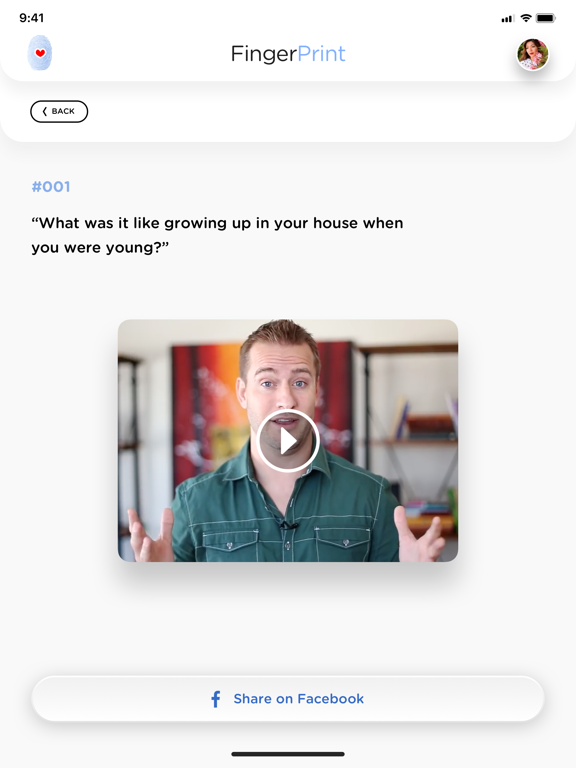
Task: Tap the battery status icon
Action: (x=546, y=18)
